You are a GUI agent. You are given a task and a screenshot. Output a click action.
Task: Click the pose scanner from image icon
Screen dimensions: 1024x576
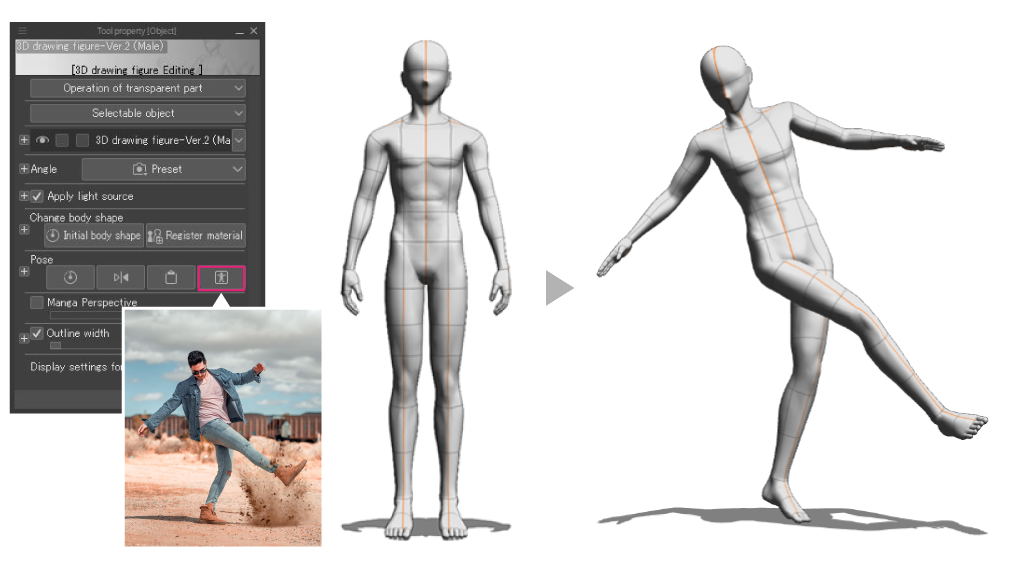click(x=221, y=277)
